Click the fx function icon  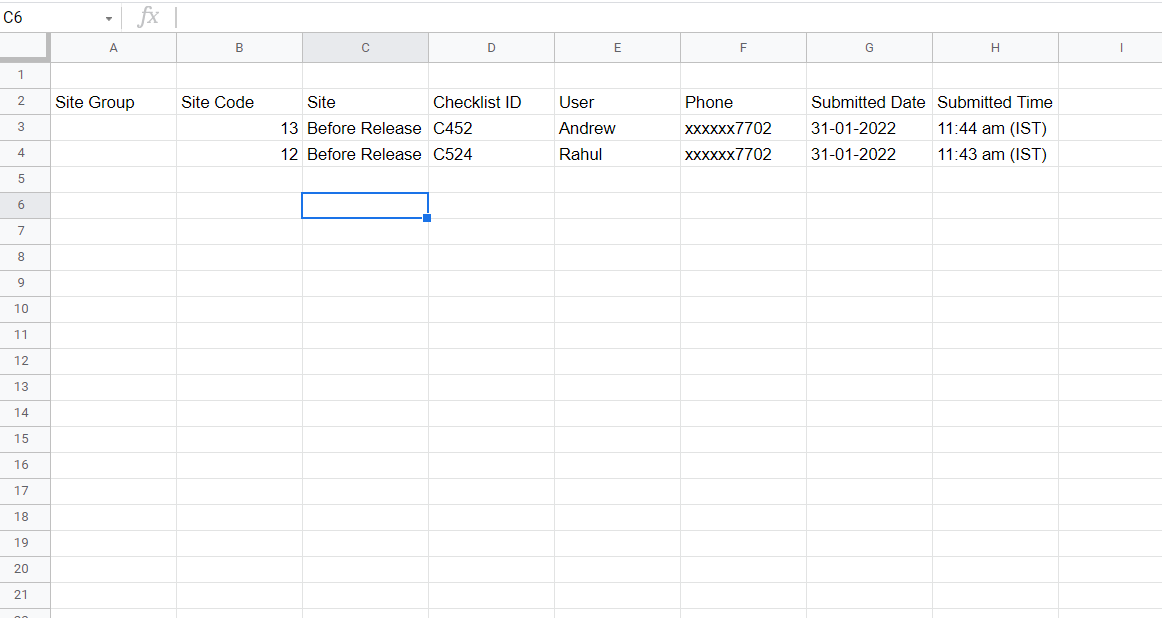(148, 16)
